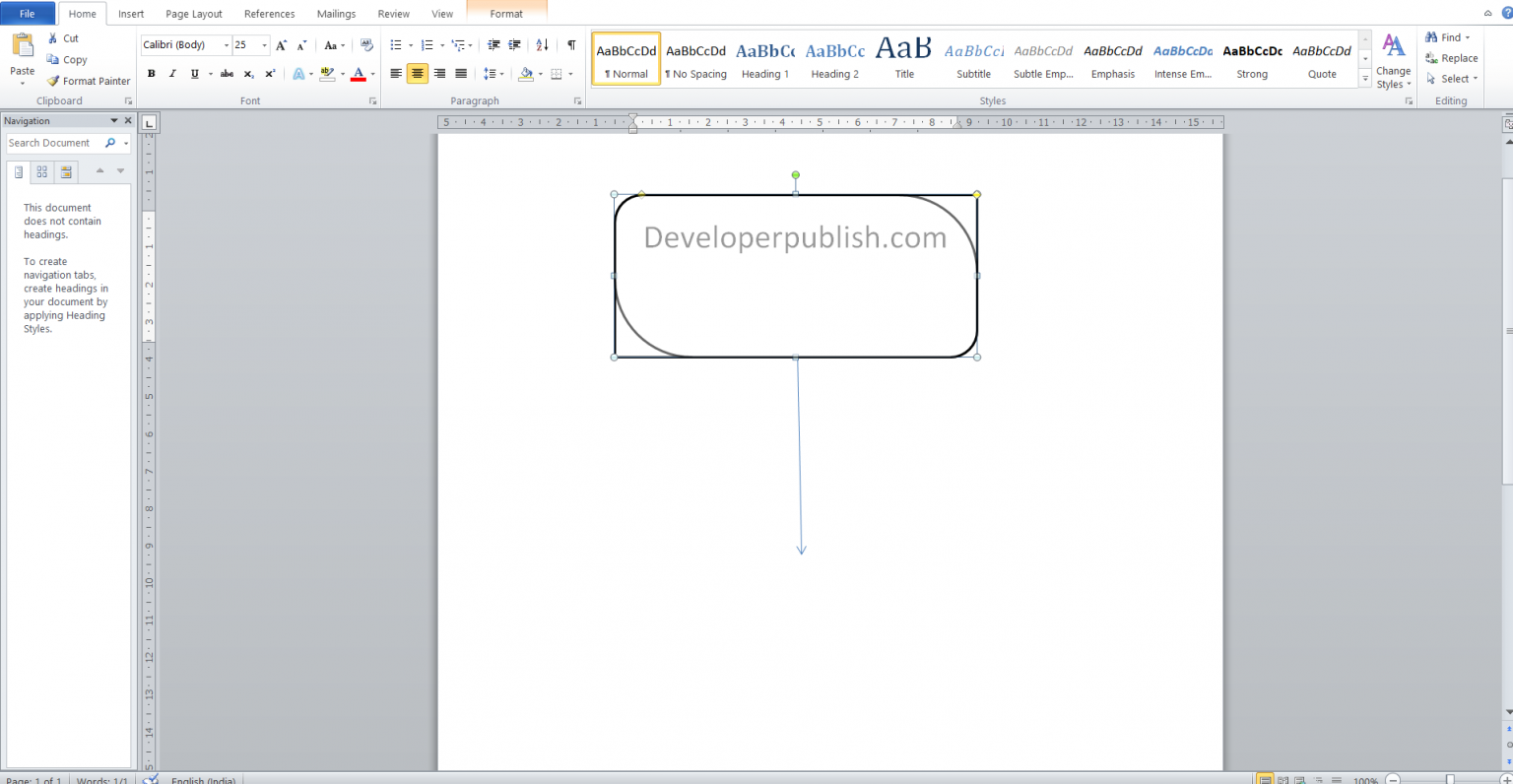Open Replace from the Editing group
The width and height of the screenshot is (1513, 784).
1451,58
